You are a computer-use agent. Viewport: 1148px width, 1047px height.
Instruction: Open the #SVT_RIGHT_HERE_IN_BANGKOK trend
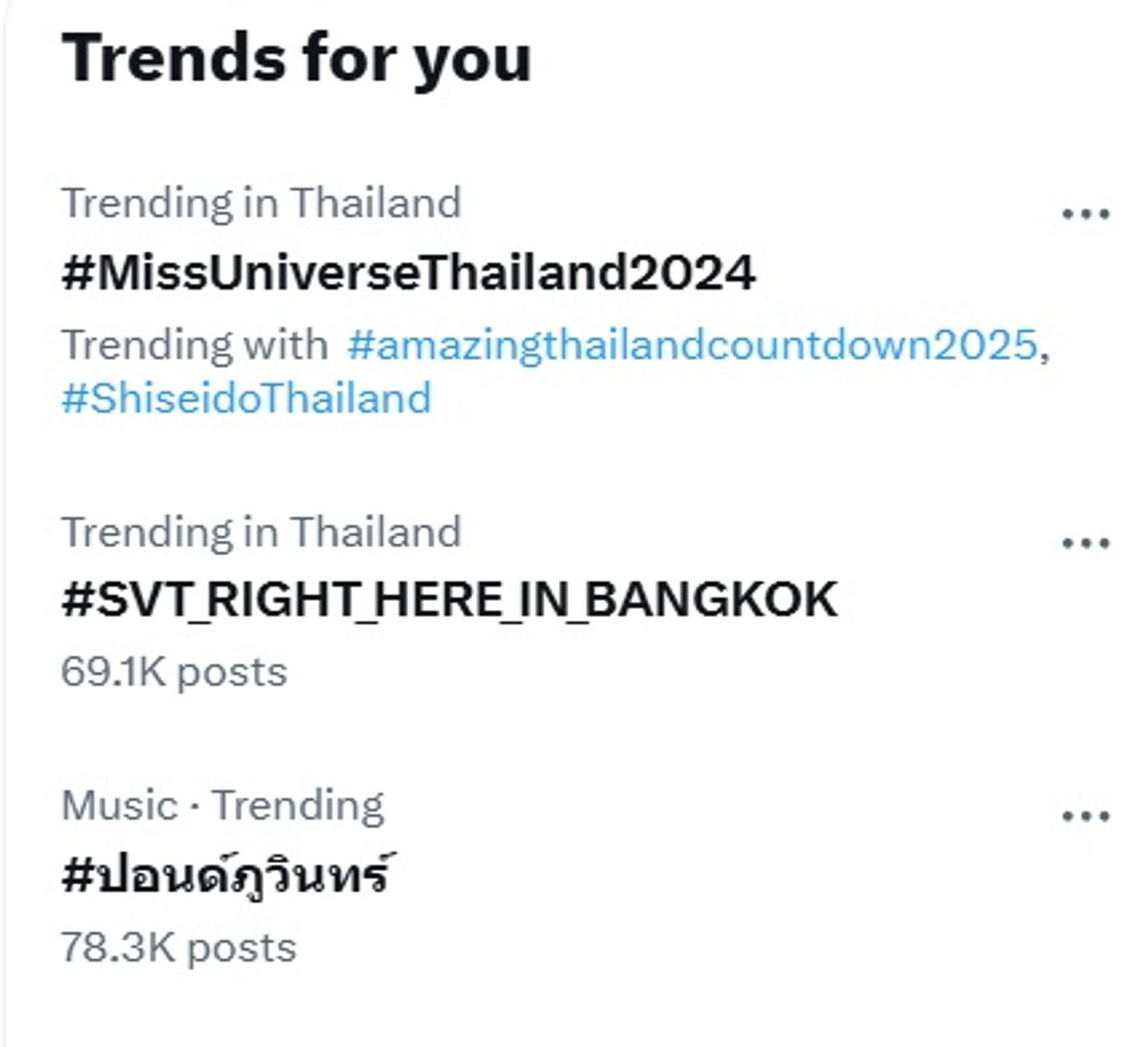tap(448, 600)
